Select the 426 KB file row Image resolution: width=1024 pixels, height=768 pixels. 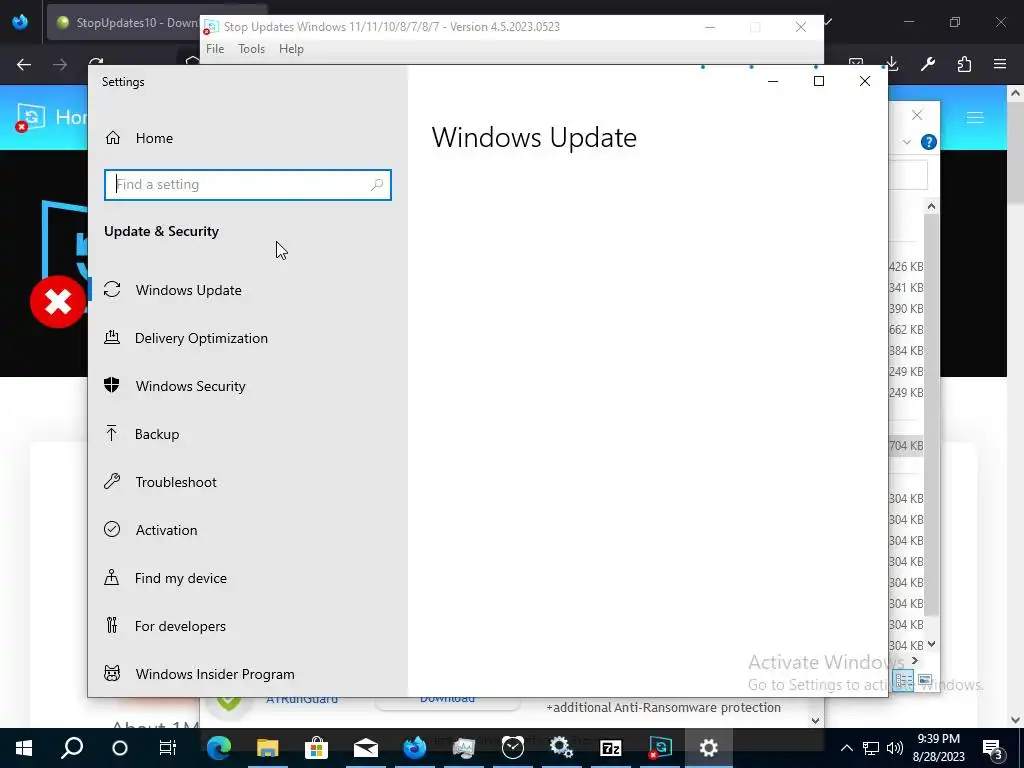pos(906,266)
